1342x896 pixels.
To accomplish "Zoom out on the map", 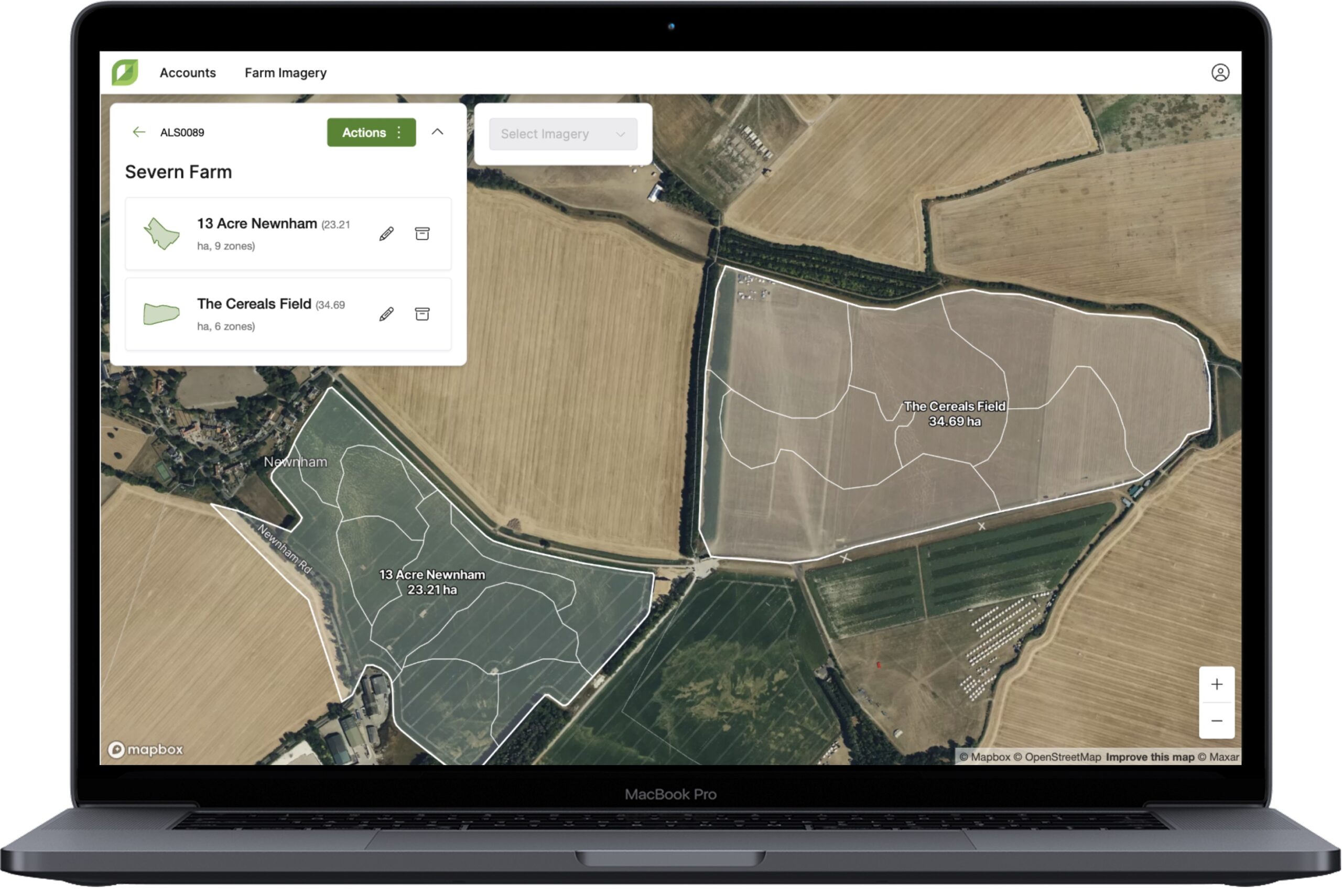I will 1217,721.
